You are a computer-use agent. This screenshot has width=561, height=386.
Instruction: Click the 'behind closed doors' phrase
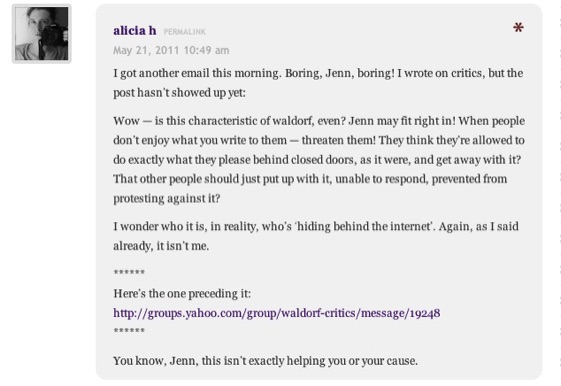pyautogui.click(x=305, y=160)
